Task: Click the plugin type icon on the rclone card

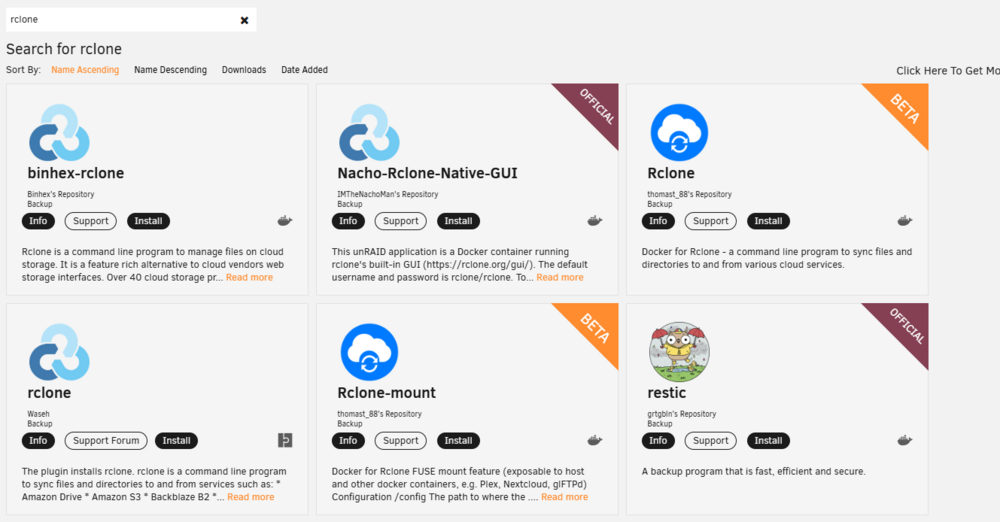Action: 285,440
